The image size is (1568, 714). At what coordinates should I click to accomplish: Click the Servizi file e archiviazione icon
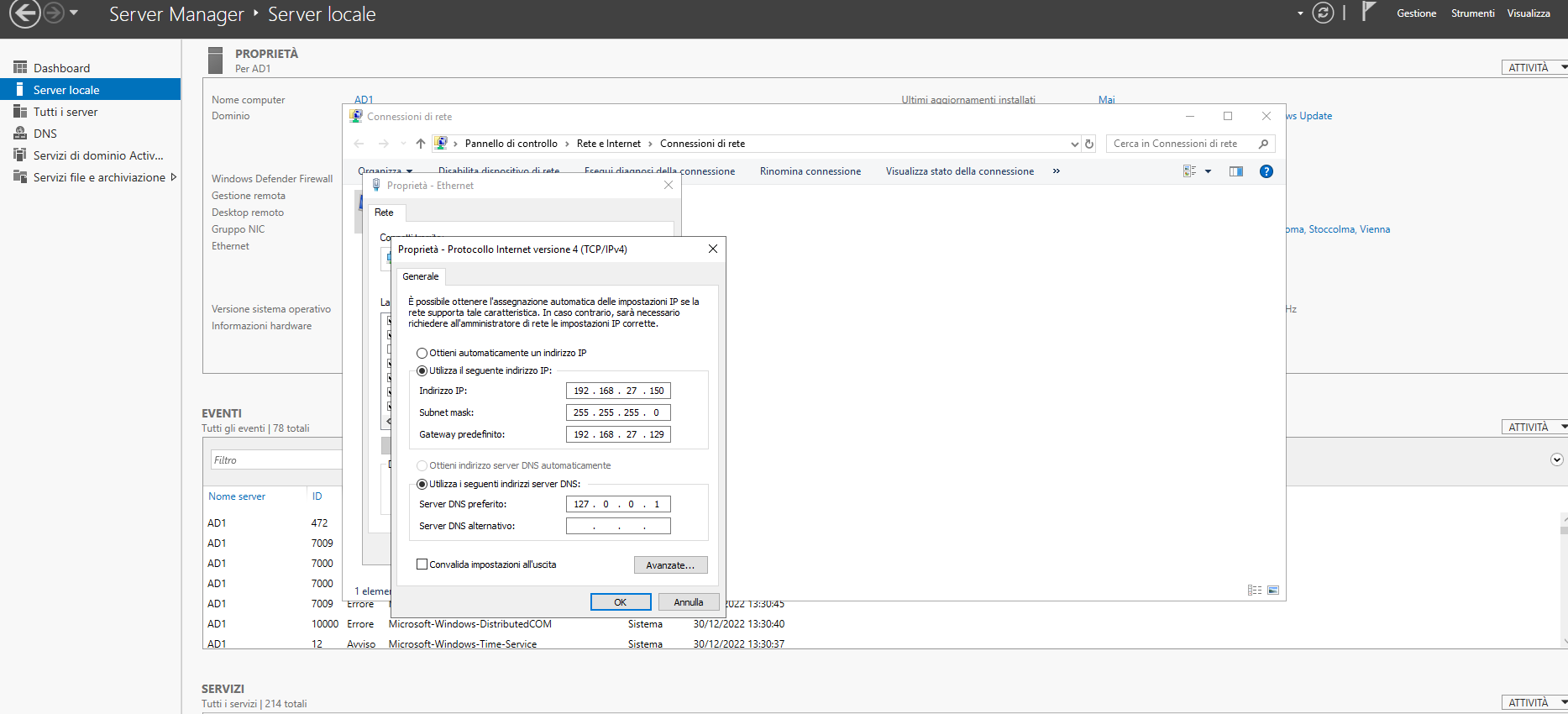20,177
